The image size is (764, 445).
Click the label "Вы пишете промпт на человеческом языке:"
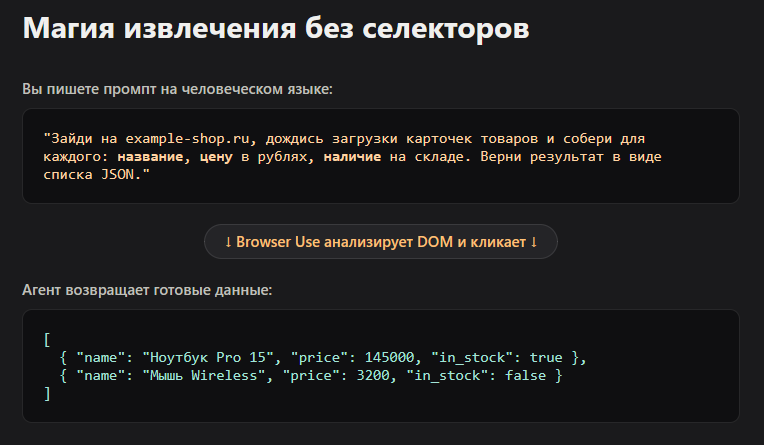click(x=177, y=89)
